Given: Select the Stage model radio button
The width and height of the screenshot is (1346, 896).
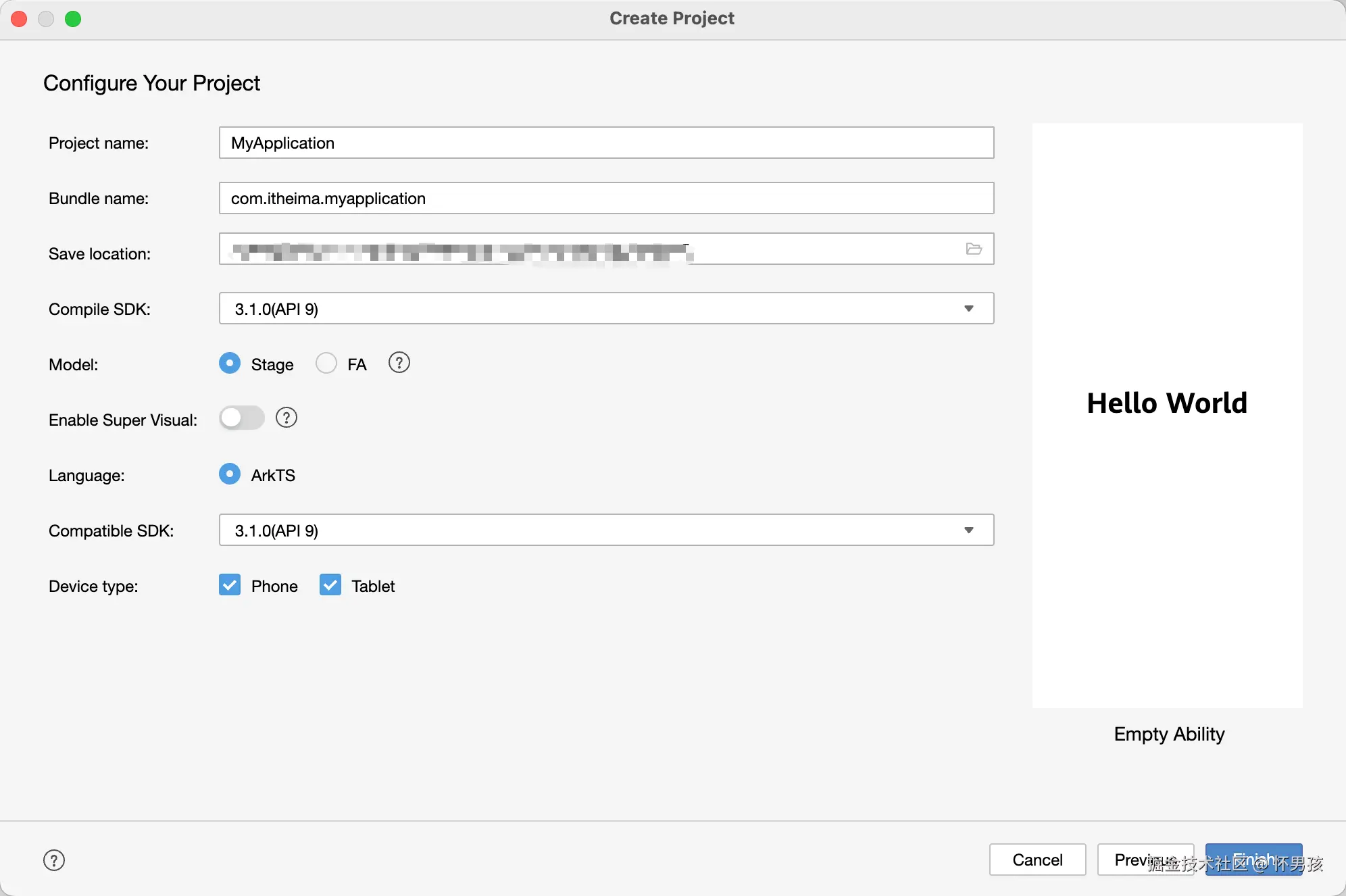Looking at the screenshot, I should [230, 364].
